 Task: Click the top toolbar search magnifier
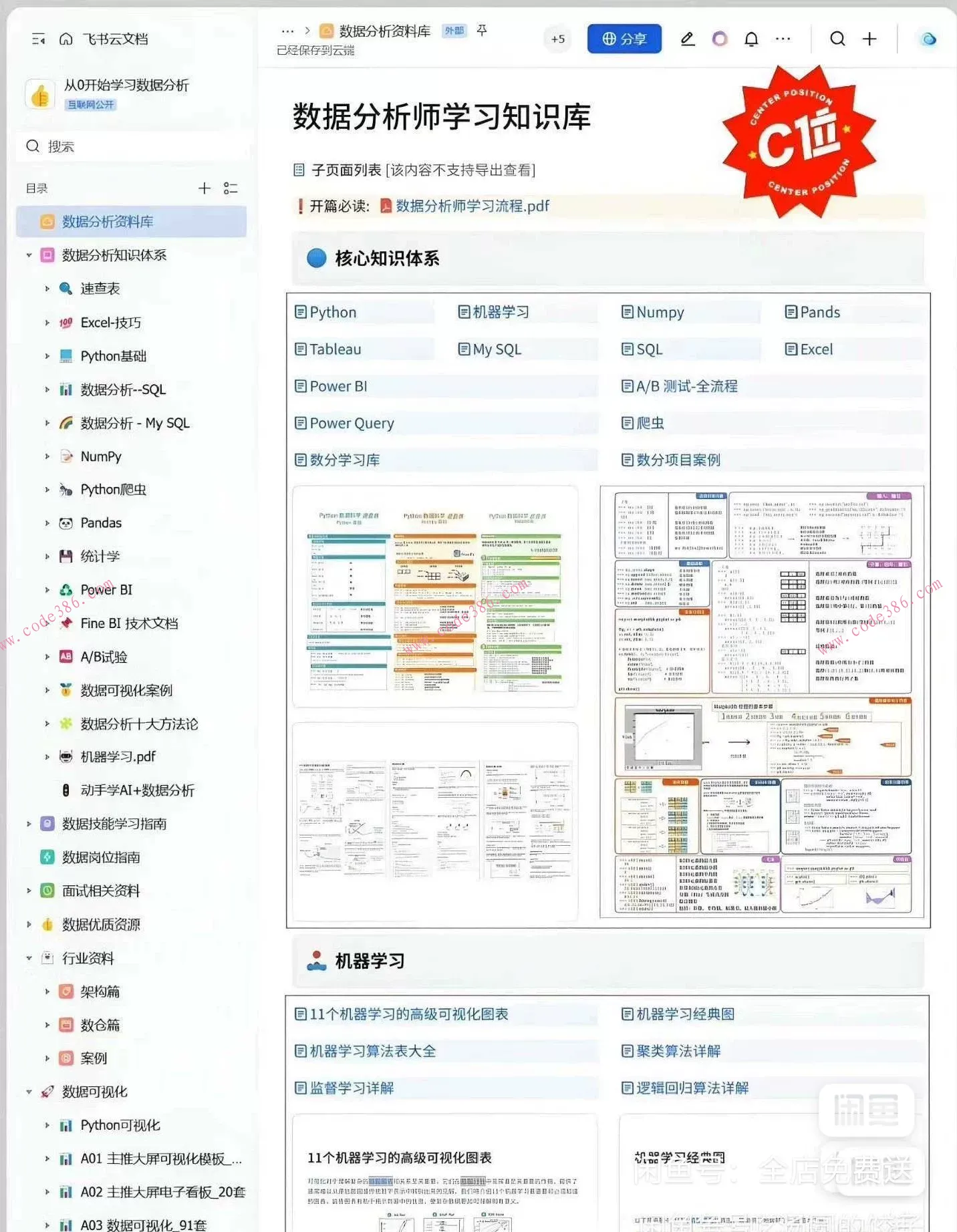coord(837,39)
